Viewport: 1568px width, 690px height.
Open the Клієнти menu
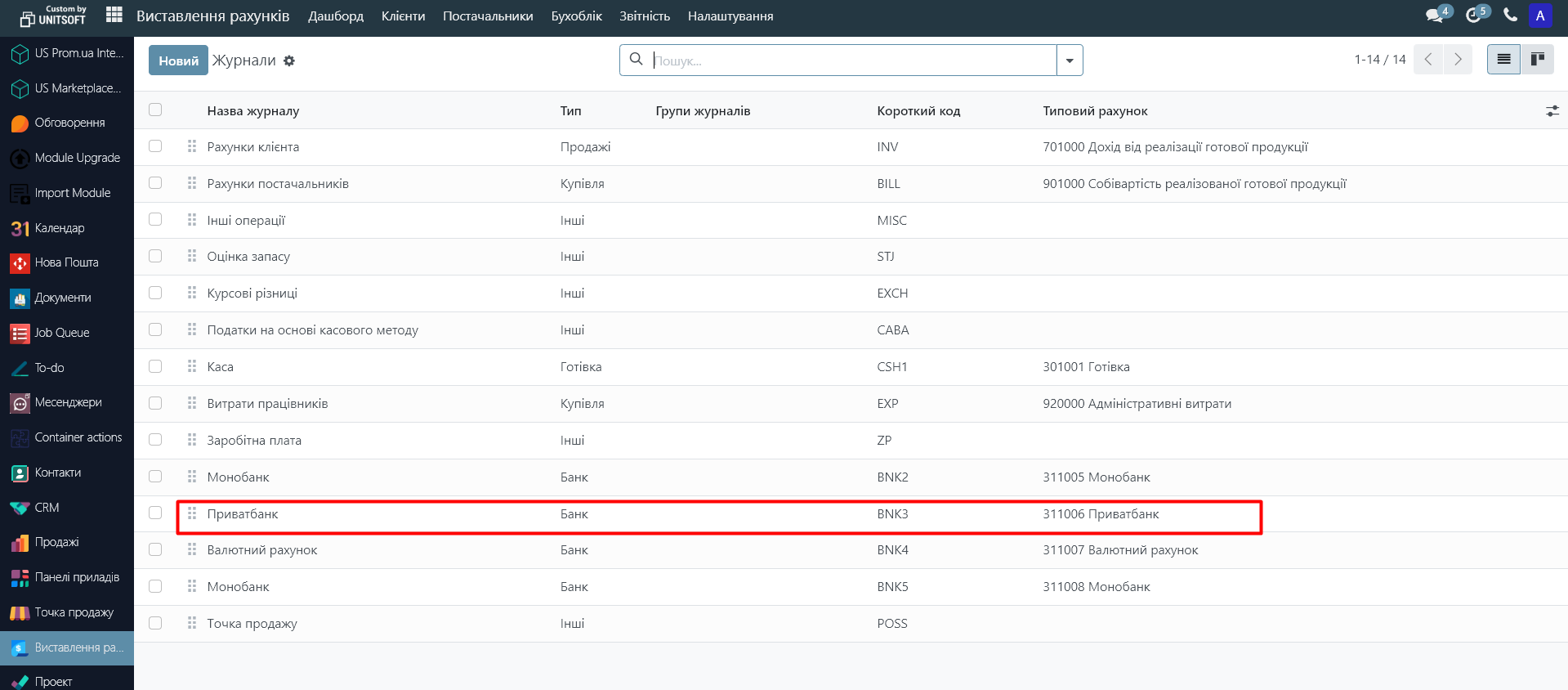pyautogui.click(x=403, y=16)
